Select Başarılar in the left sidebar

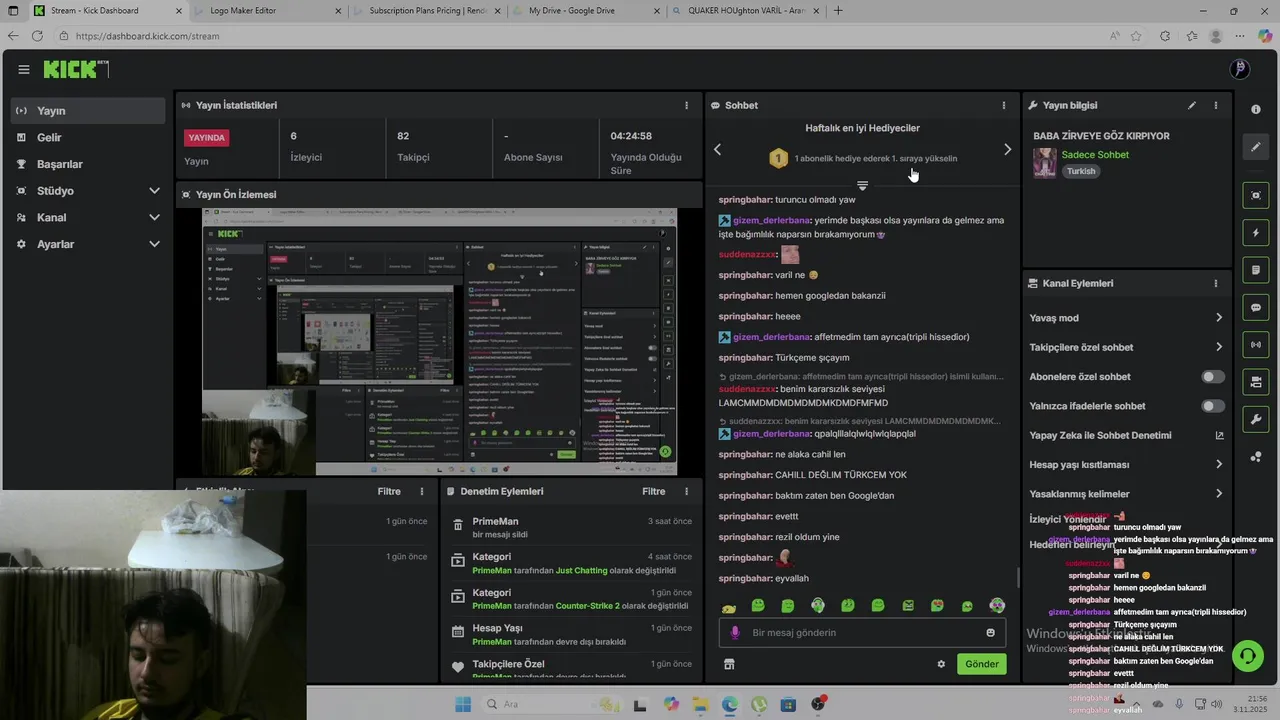pyautogui.click(x=88, y=164)
